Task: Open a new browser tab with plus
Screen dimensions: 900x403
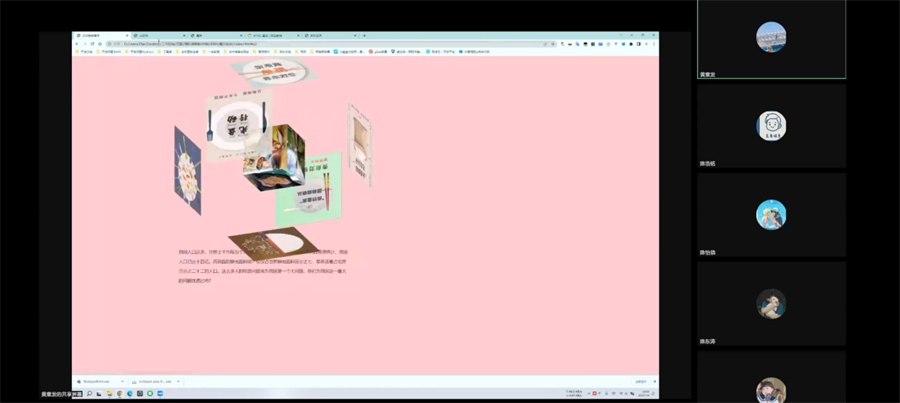Action: coord(364,35)
